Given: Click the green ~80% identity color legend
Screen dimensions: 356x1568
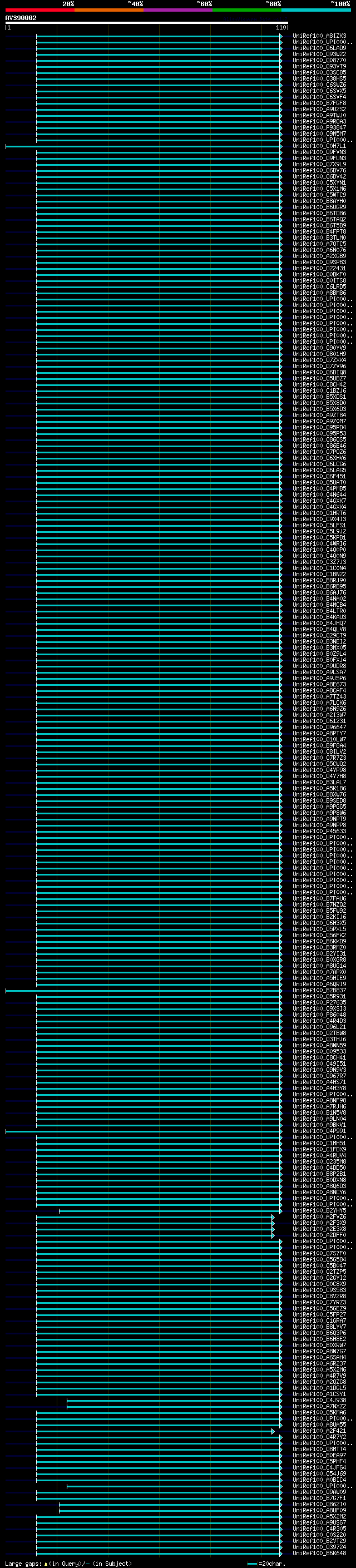Looking at the screenshot, I should tap(247, 10).
